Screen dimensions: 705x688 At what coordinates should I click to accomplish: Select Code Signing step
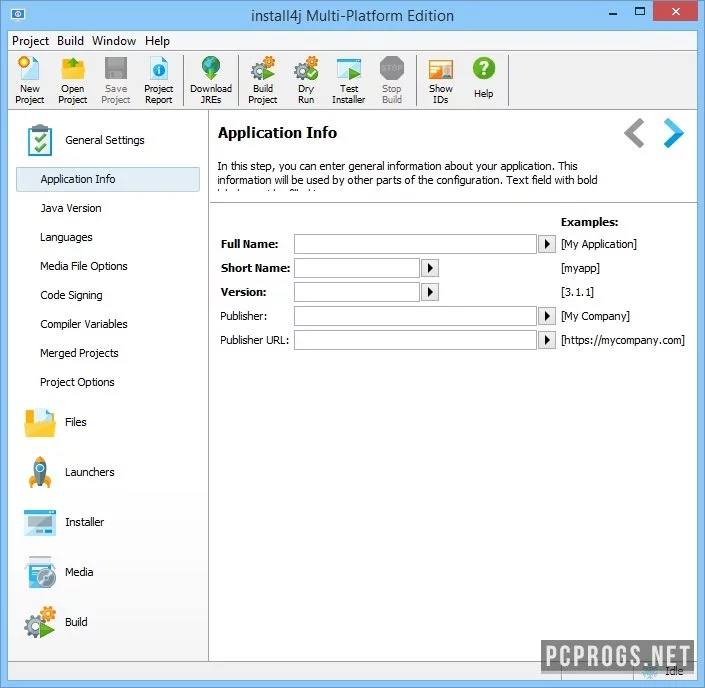click(71, 295)
